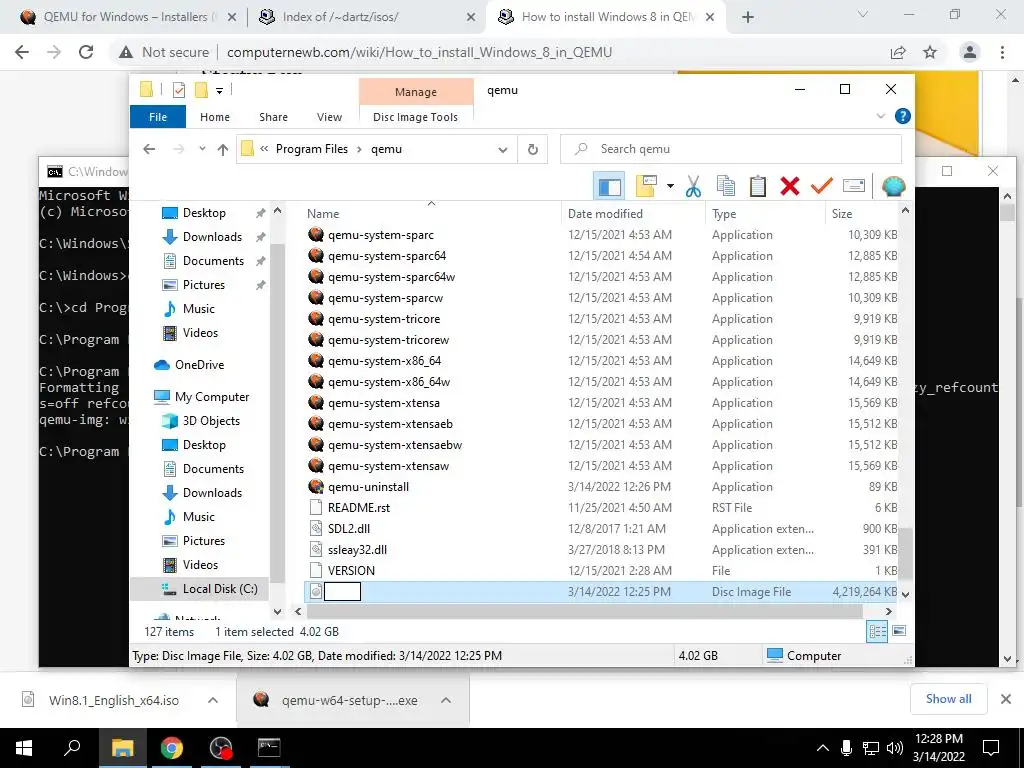Click navigation pane scroll up arrow
Screen dimensions: 1024x768
[x=278, y=211]
